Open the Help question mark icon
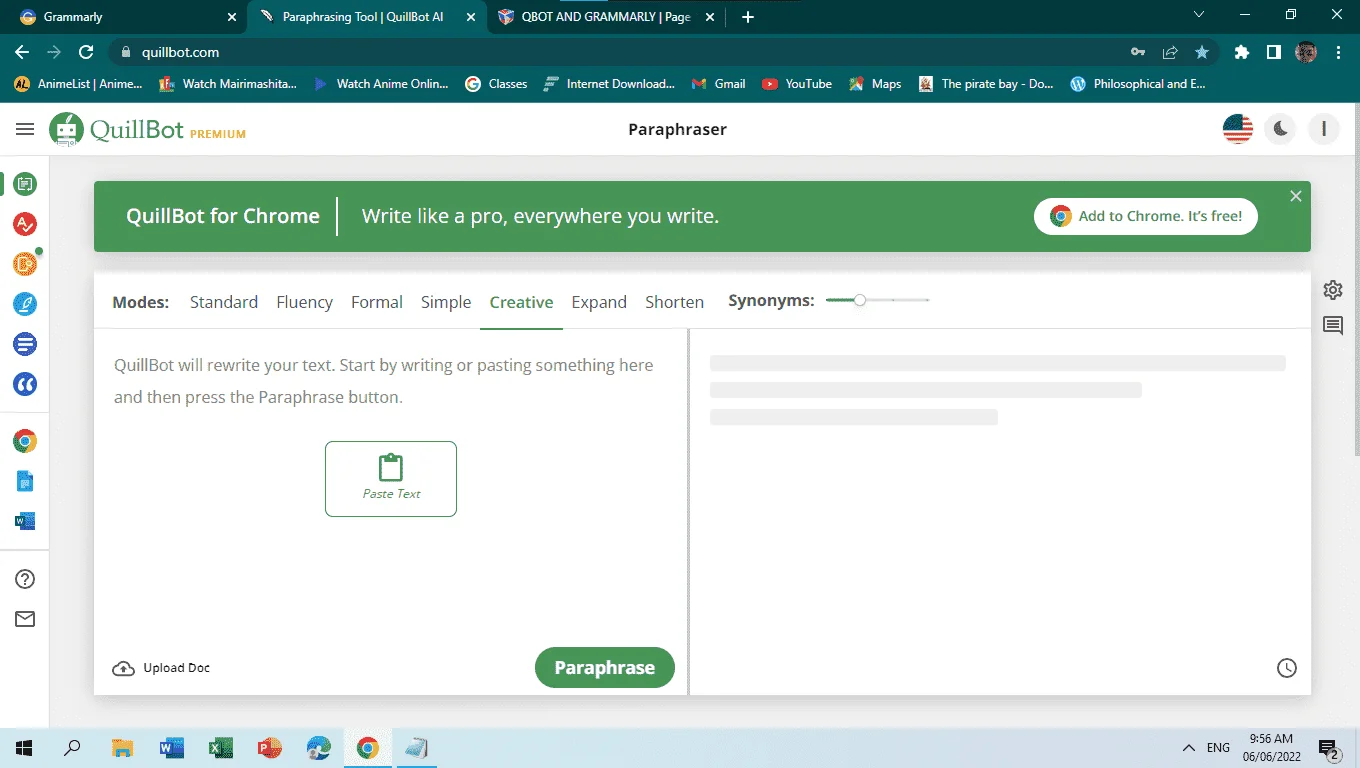 (x=25, y=579)
